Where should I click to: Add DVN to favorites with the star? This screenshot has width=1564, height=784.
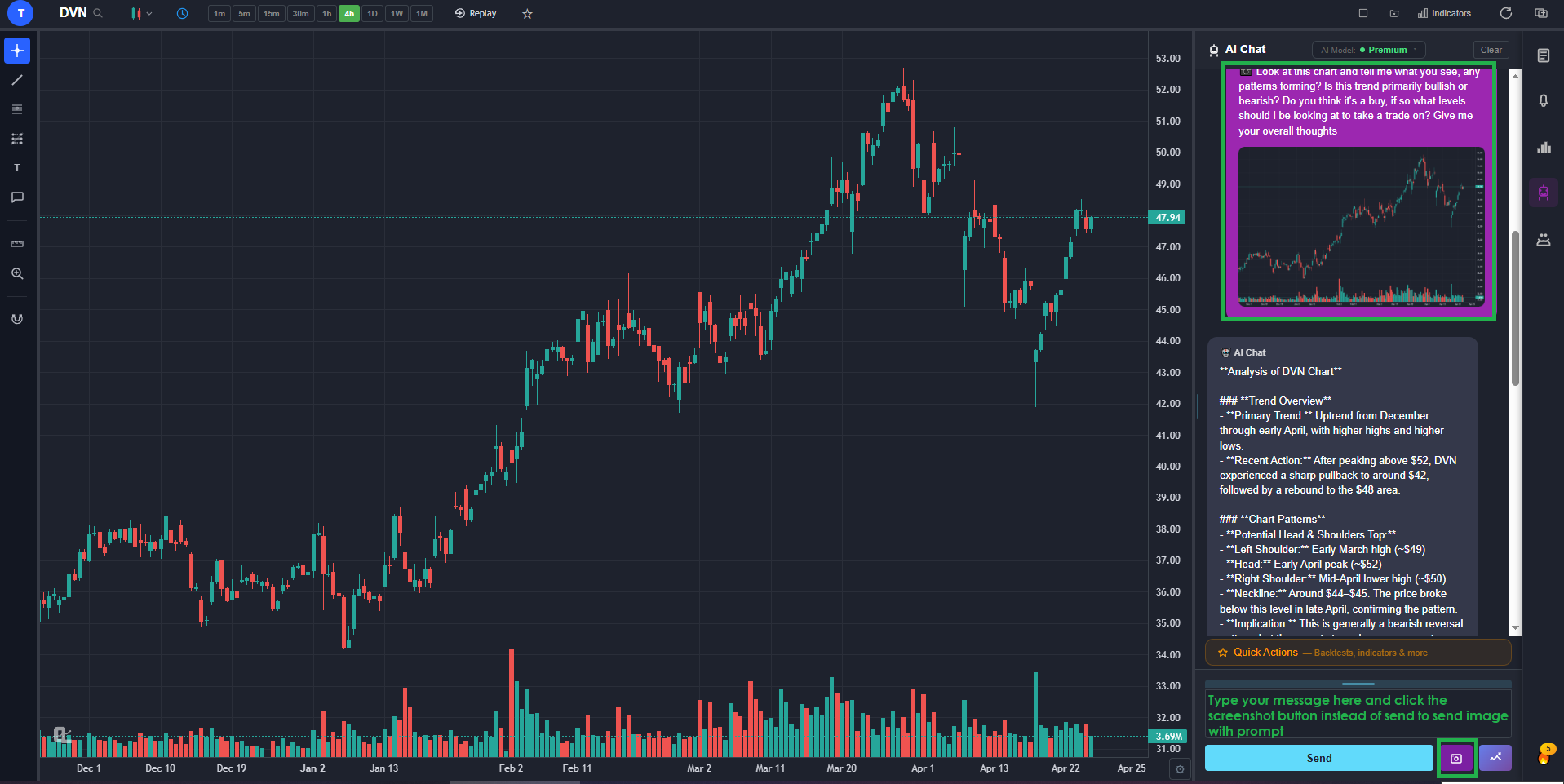point(527,14)
